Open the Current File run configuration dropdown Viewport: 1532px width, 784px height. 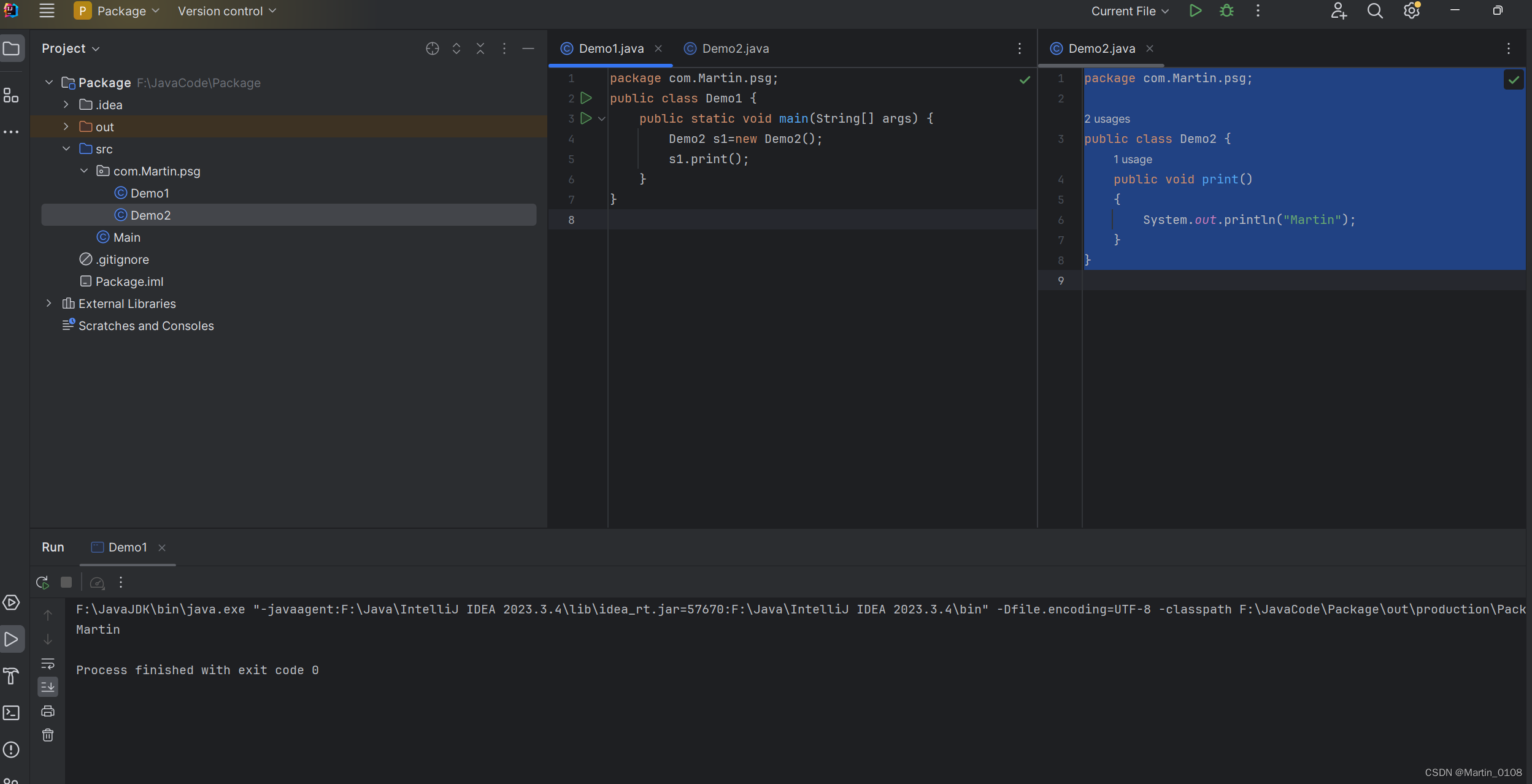1130,11
